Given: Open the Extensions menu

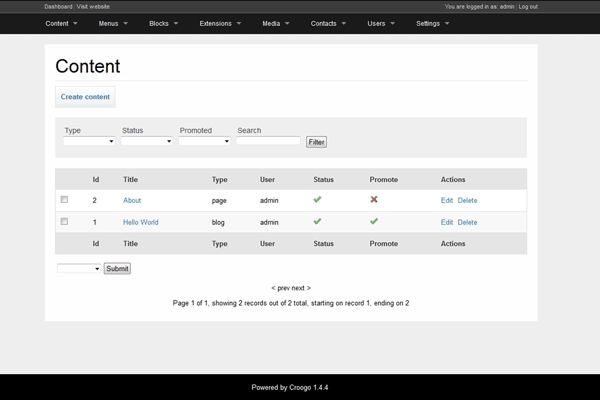Looking at the screenshot, I should tap(219, 23).
